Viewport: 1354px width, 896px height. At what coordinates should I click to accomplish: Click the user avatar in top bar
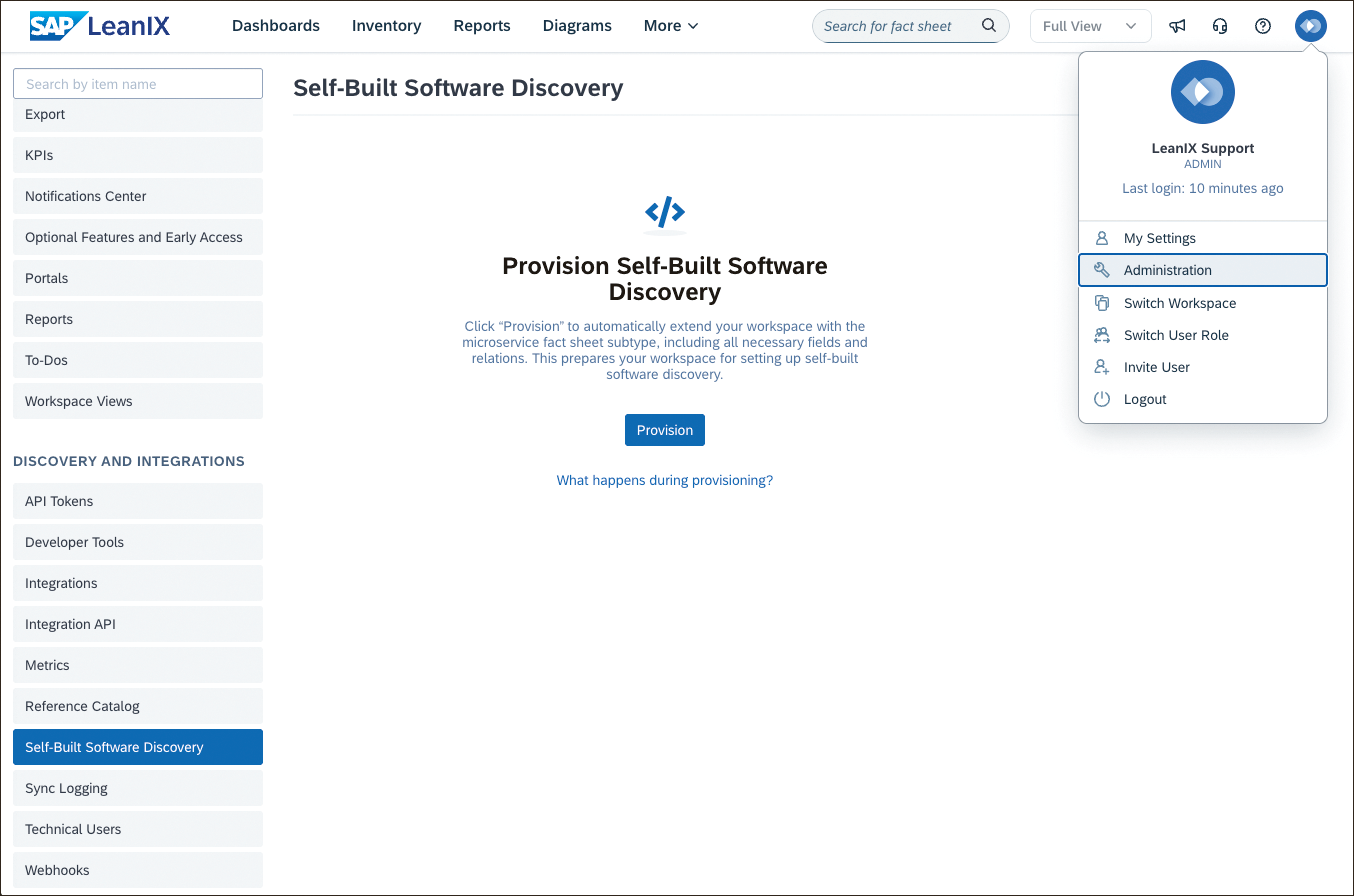pyautogui.click(x=1310, y=26)
